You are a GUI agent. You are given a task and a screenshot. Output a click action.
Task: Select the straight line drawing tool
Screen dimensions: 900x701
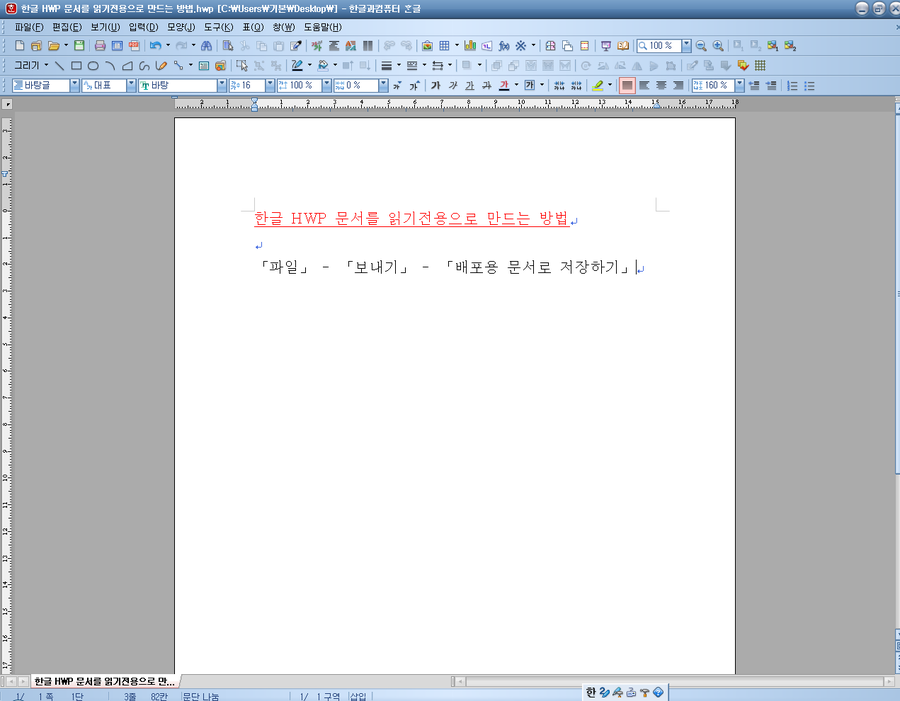[x=59, y=66]
